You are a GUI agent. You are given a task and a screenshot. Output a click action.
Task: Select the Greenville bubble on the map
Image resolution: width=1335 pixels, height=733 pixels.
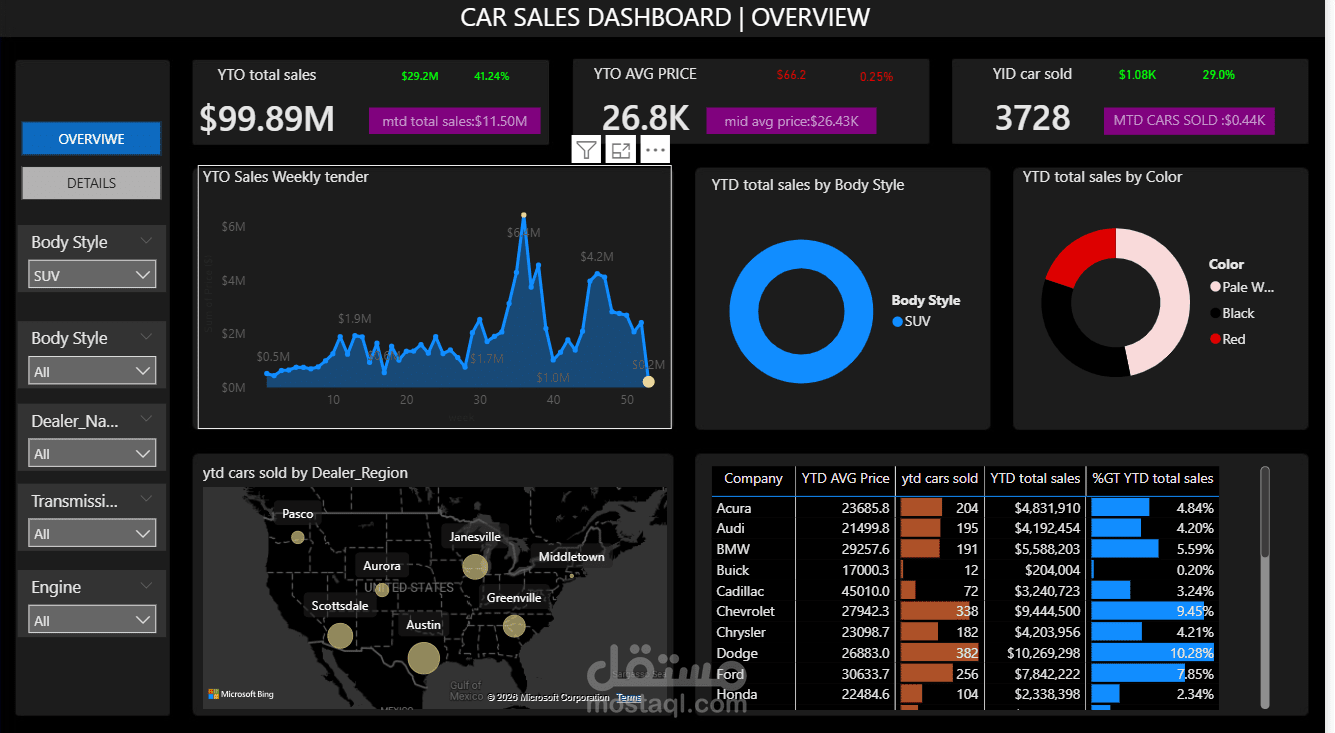[x=514, y=626]
